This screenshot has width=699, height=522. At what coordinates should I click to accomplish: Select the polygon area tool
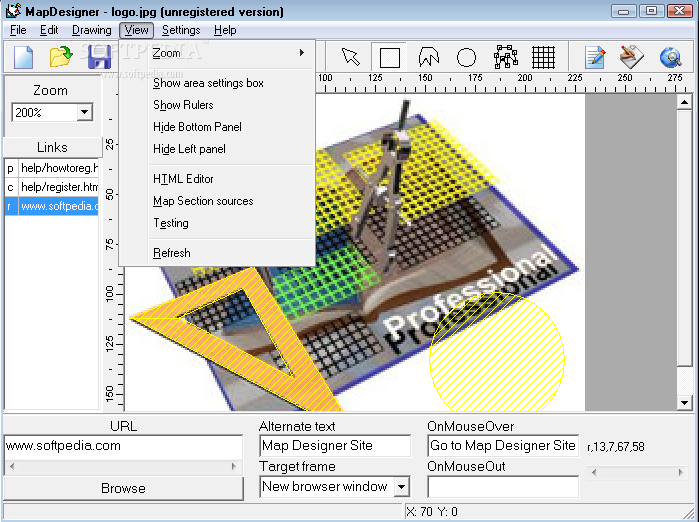tap(428, 57)
